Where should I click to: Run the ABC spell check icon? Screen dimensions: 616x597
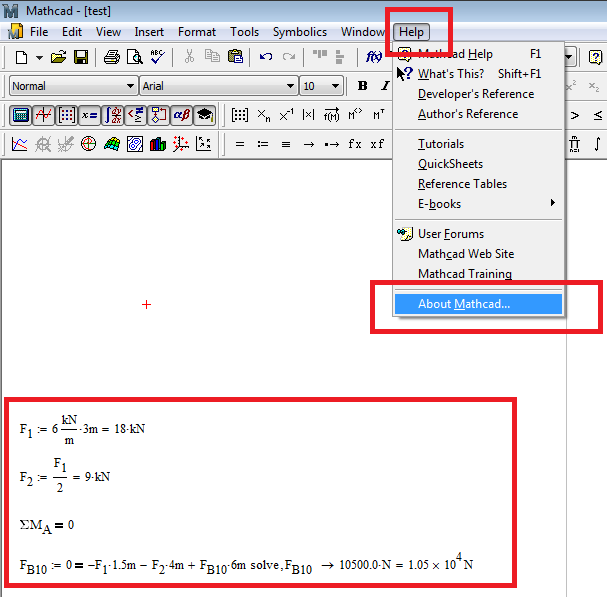point(158,57)
